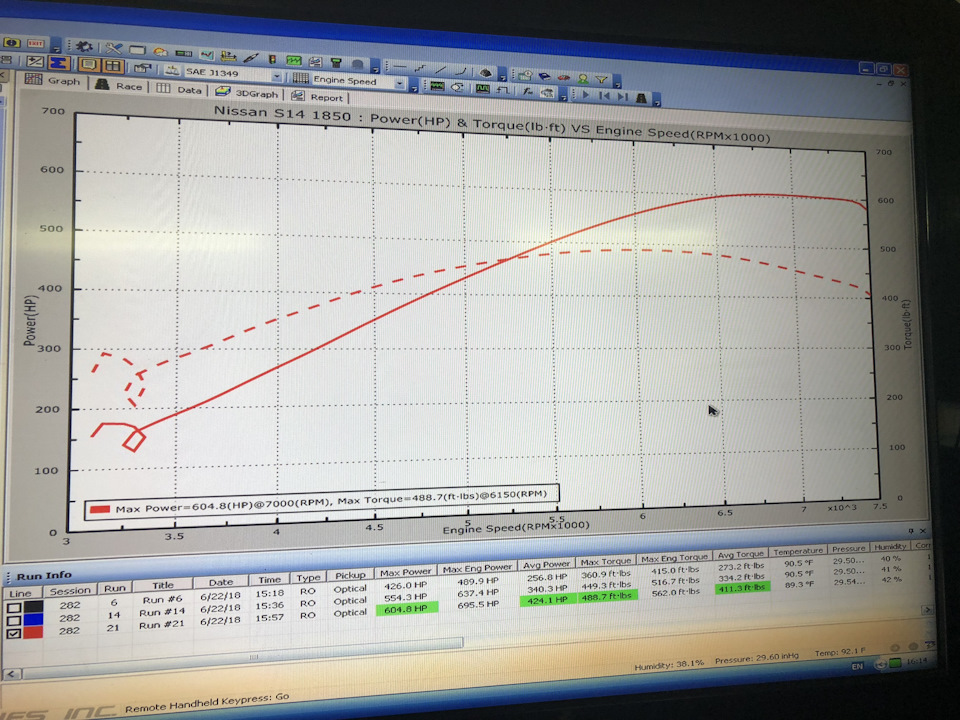The height and width of the screenshot is (720, 960).
Task: Switch to the Data tab
Action: pos(179,89)
